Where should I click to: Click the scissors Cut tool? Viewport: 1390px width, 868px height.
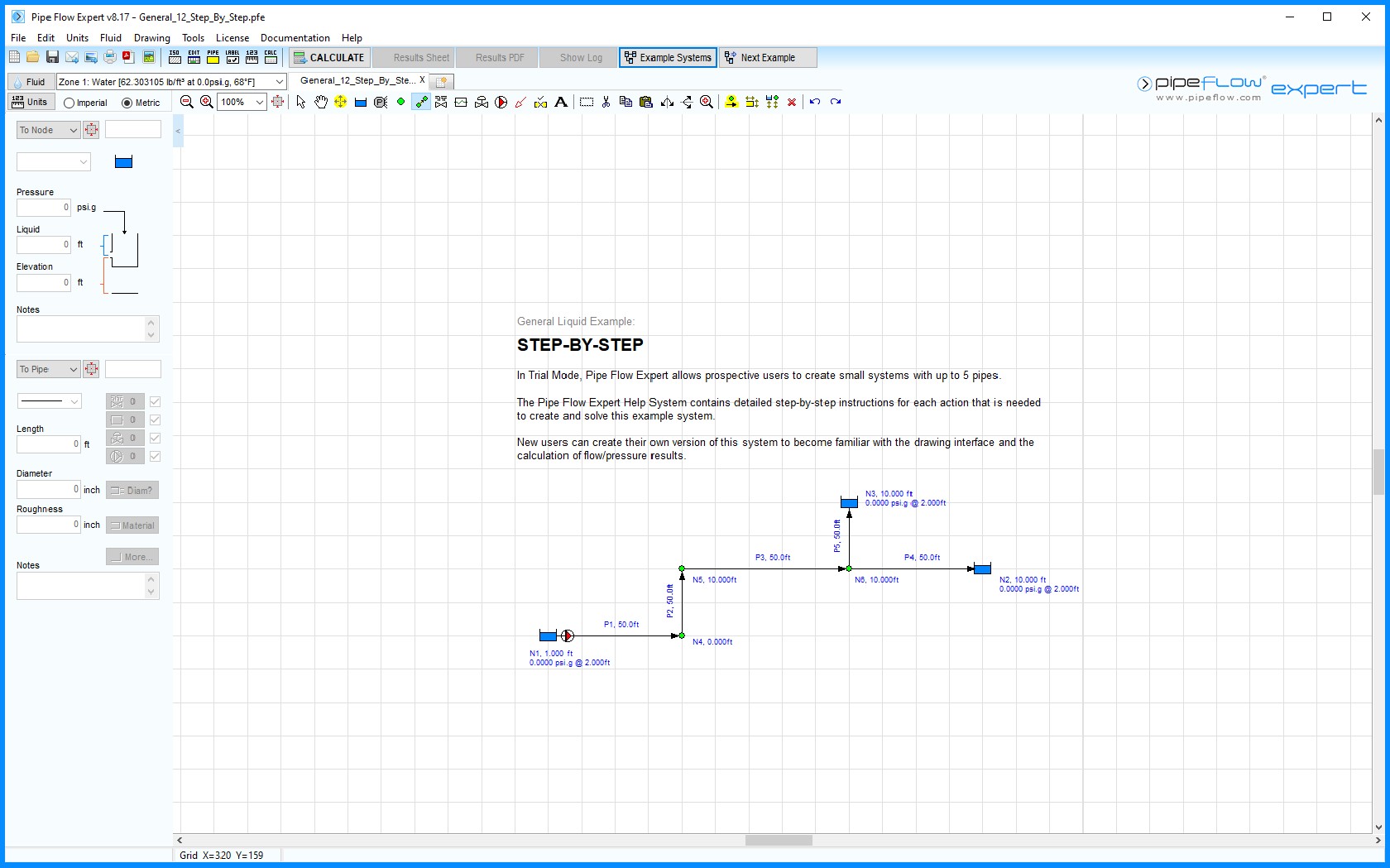tap(606, 102)
